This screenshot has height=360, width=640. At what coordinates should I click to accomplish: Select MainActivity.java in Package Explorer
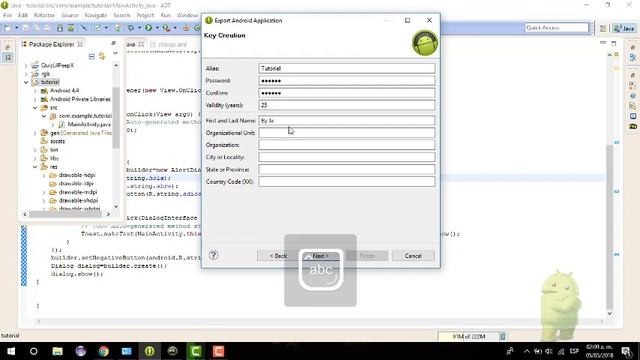point(89,124)
